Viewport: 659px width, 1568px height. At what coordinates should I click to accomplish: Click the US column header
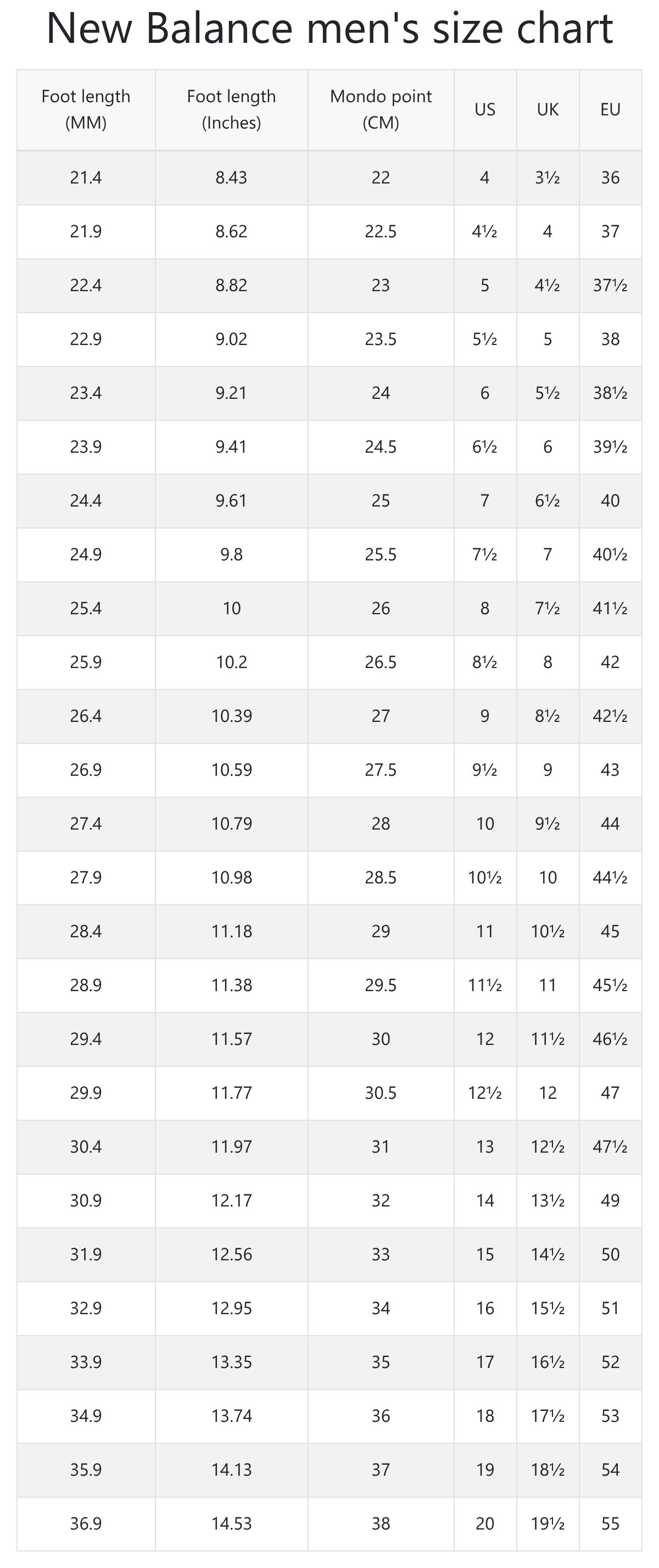tap(485, 109)
